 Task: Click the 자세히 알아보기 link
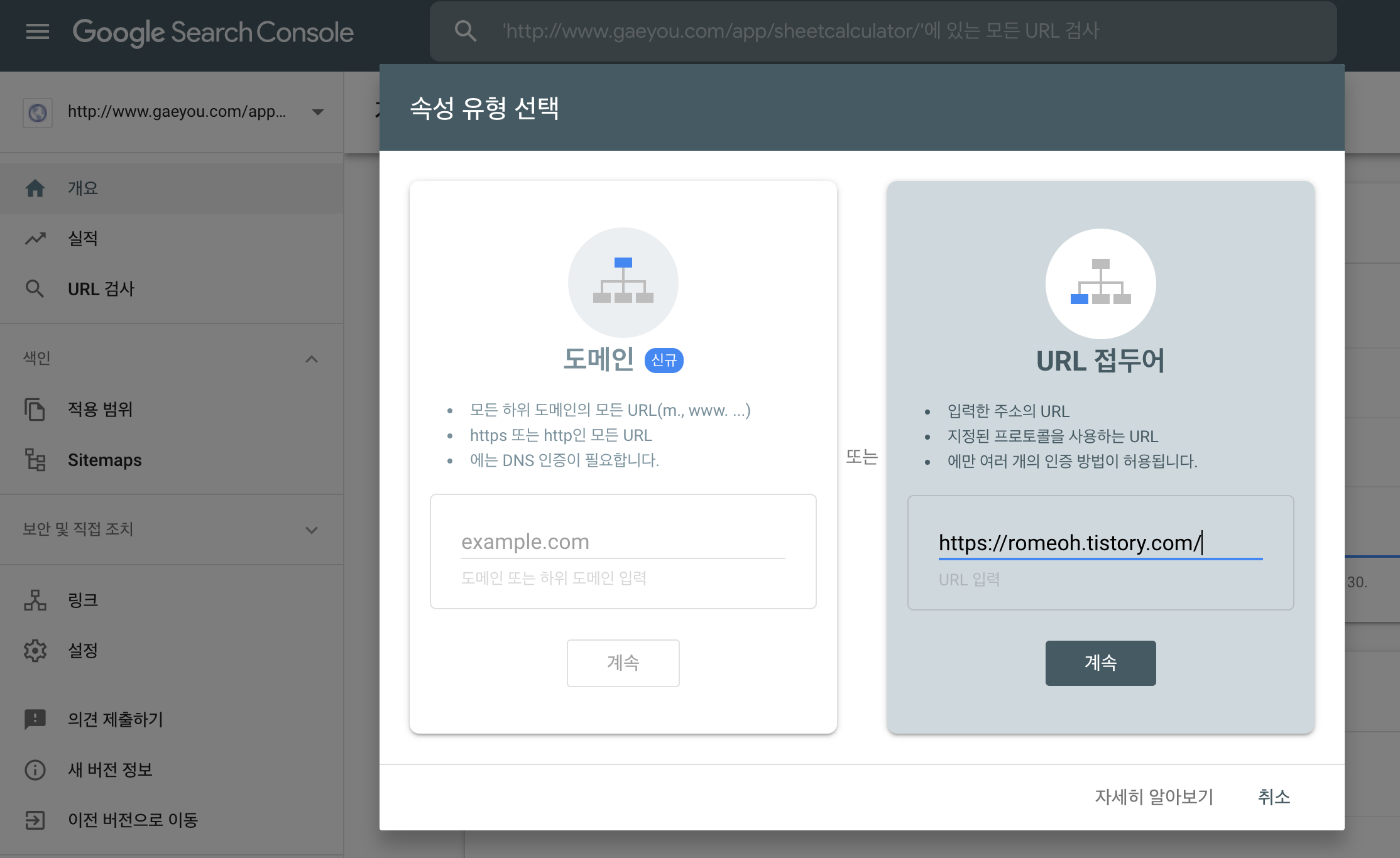coord(1154,797)
